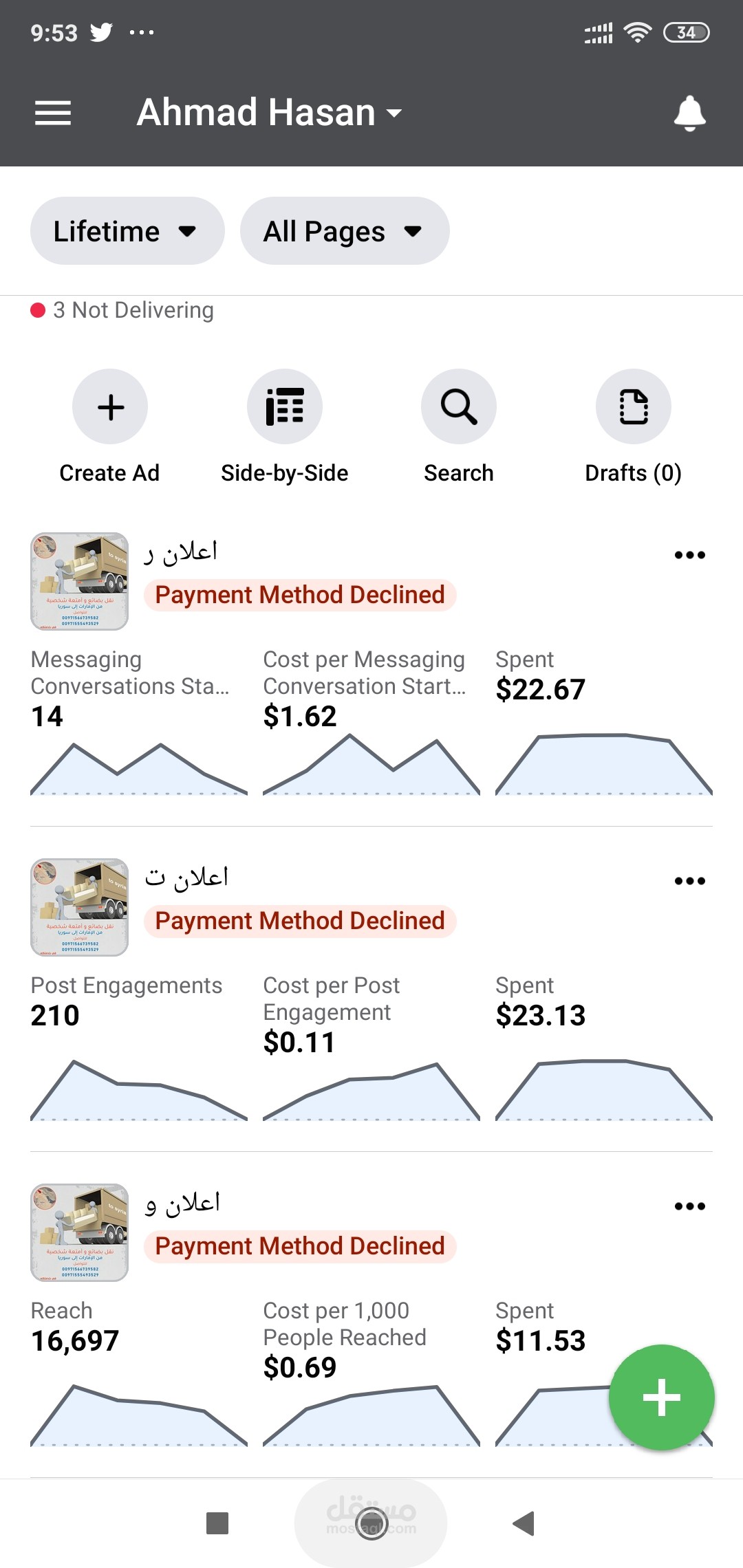Expand the Ahmad Hasan account dropdown
This screenshot has width=743, height=1568.
pyautogui.click(x=270, y=113)
